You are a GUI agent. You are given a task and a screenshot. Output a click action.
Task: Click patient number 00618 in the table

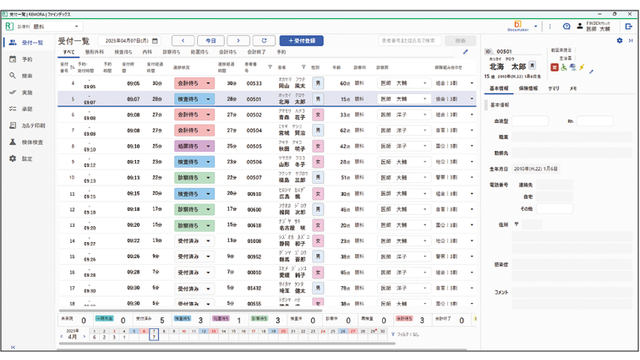click(254, 225)
